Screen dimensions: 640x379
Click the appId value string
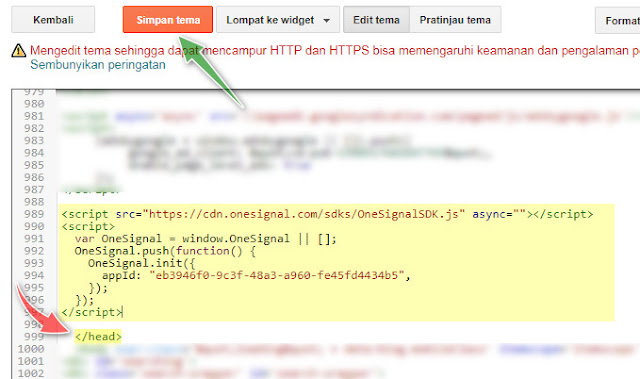click(276, 275)
